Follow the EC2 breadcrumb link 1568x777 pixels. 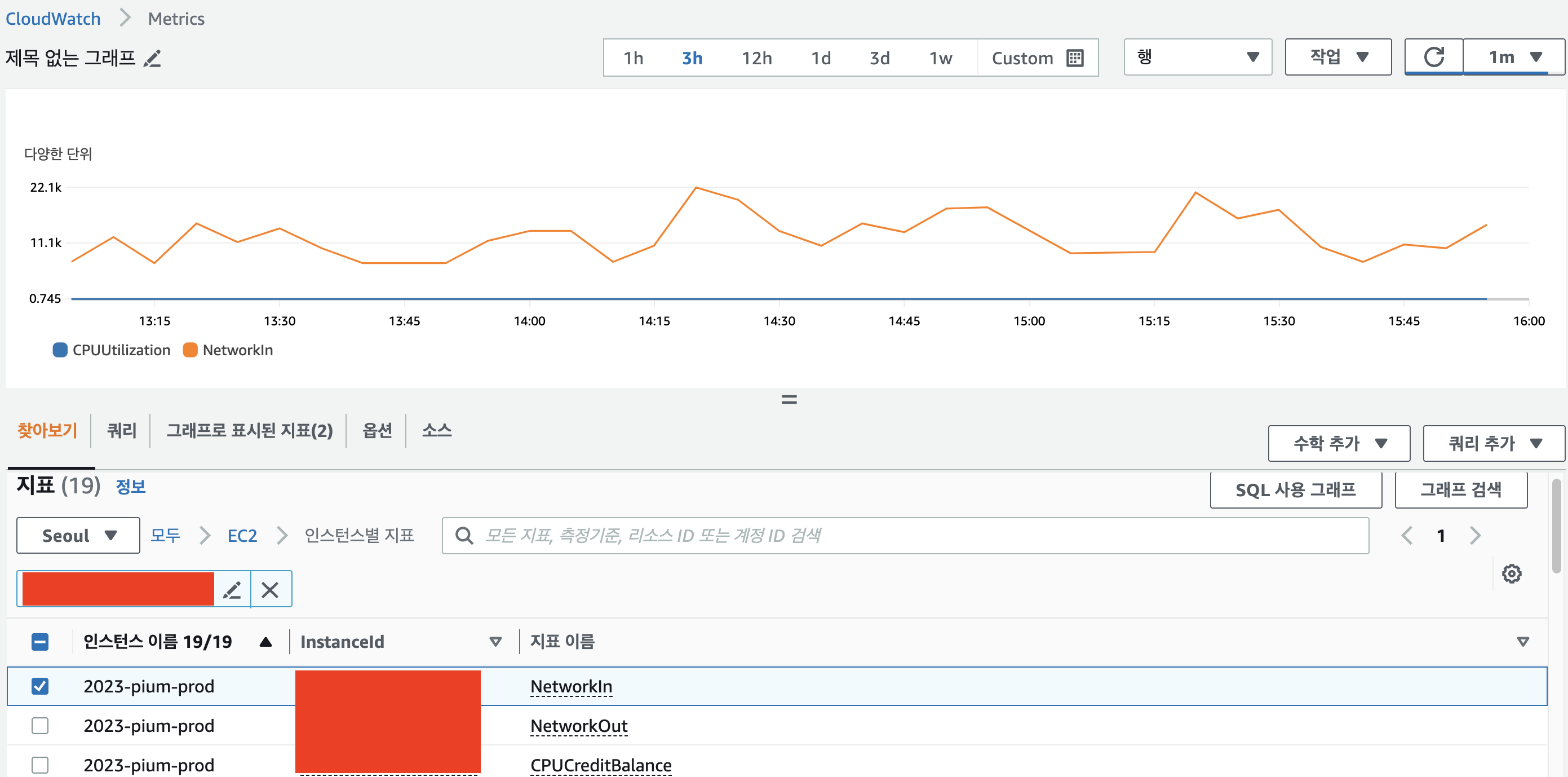point(242,535)
